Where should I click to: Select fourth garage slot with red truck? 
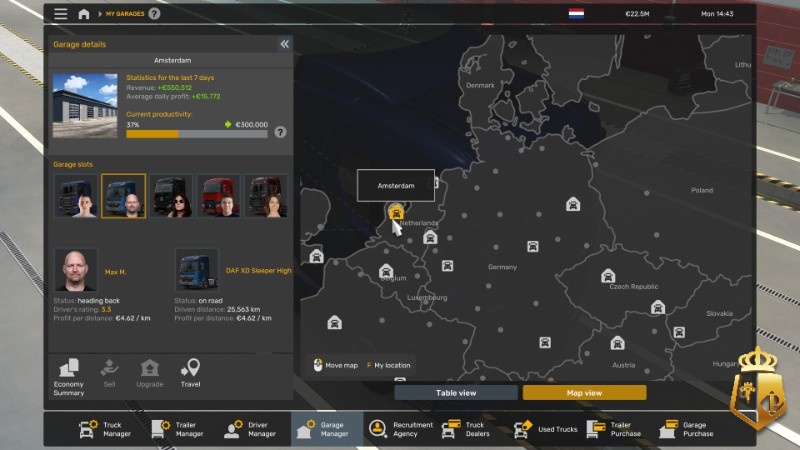(x=218, y=196)
